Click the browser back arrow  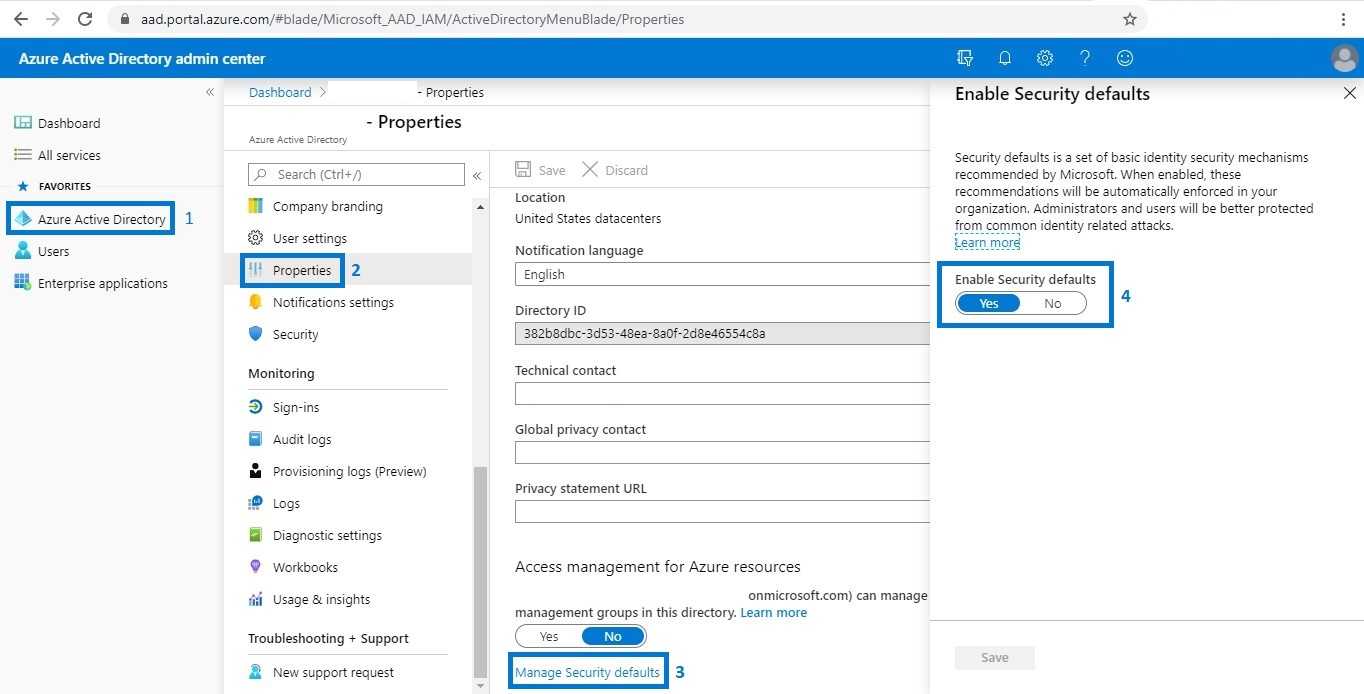click(20, 19)
